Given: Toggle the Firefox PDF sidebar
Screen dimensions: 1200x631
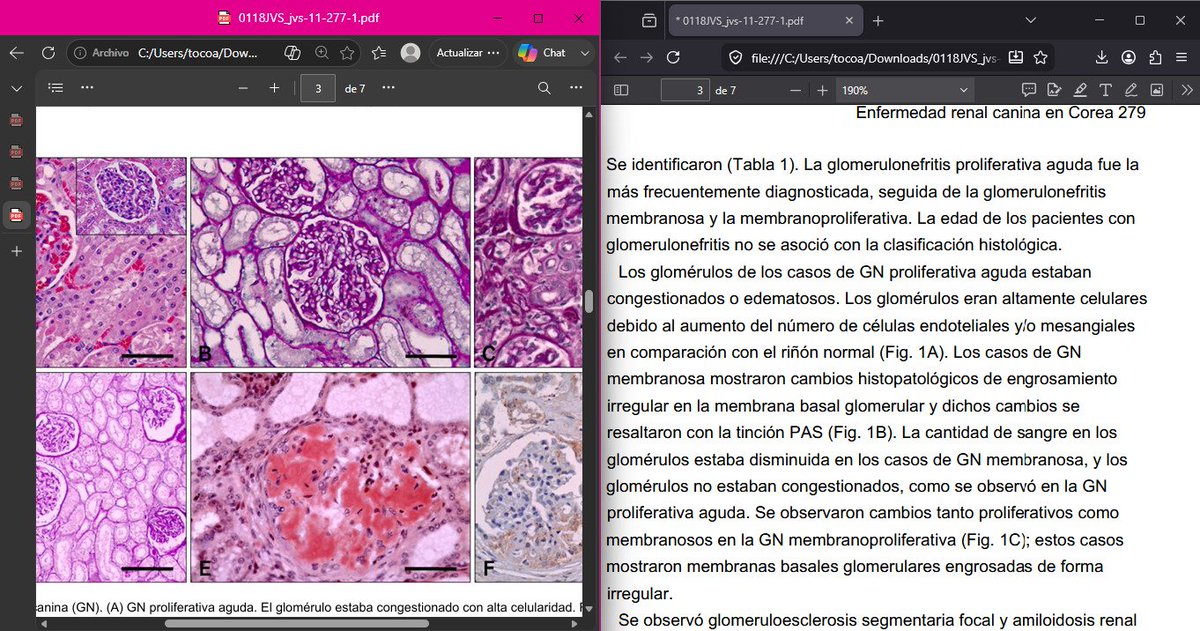Looking at the screenshot, I should pos(621,90).
